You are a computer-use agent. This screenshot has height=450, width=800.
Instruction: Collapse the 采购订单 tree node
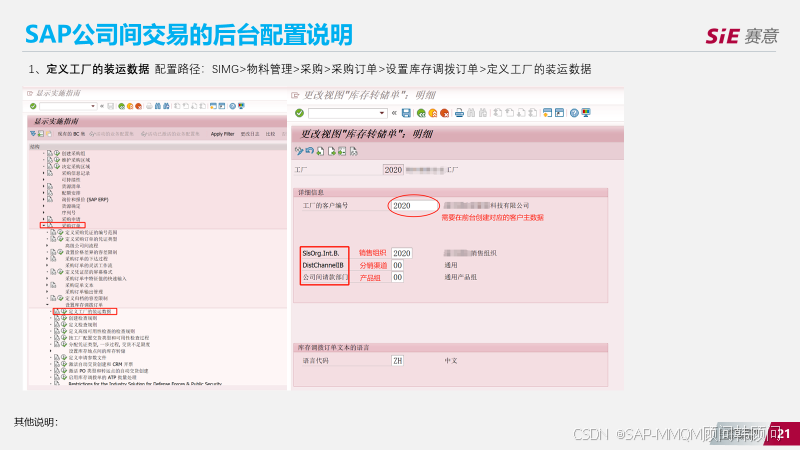[43, 226]
